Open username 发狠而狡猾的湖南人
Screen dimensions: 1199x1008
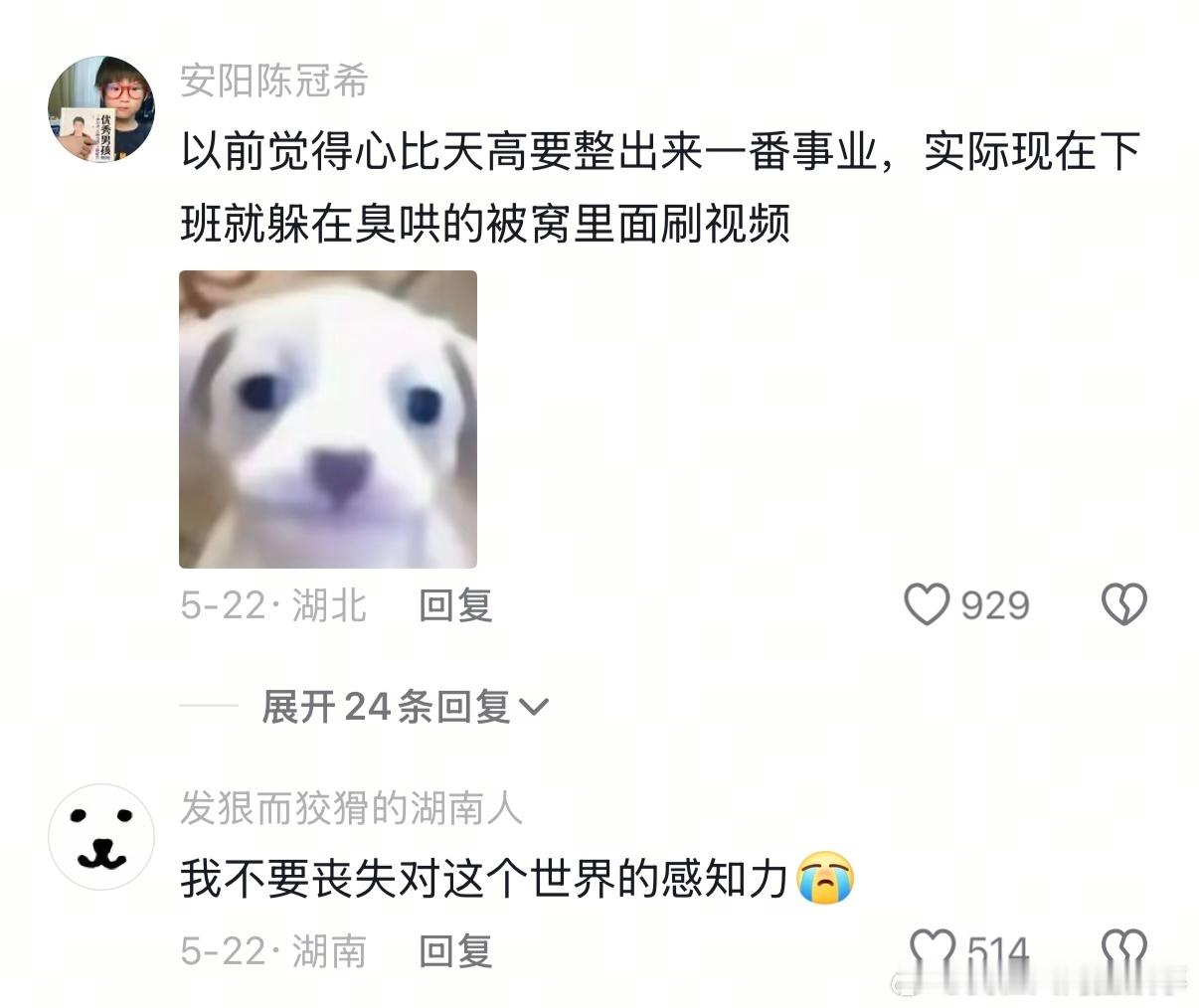pos(351,808)
